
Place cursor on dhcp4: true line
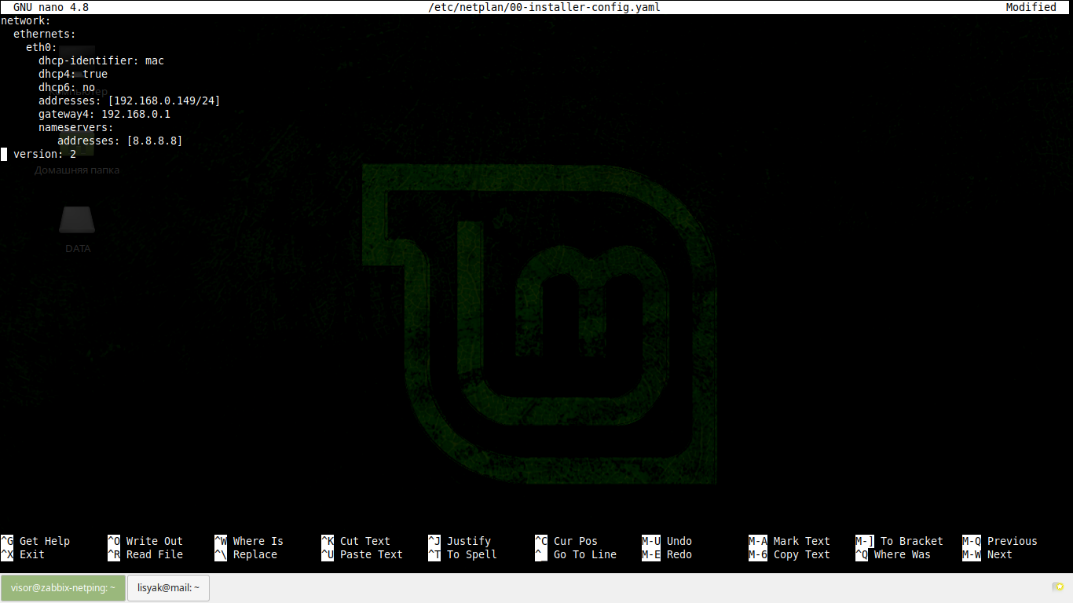point(73,74)
